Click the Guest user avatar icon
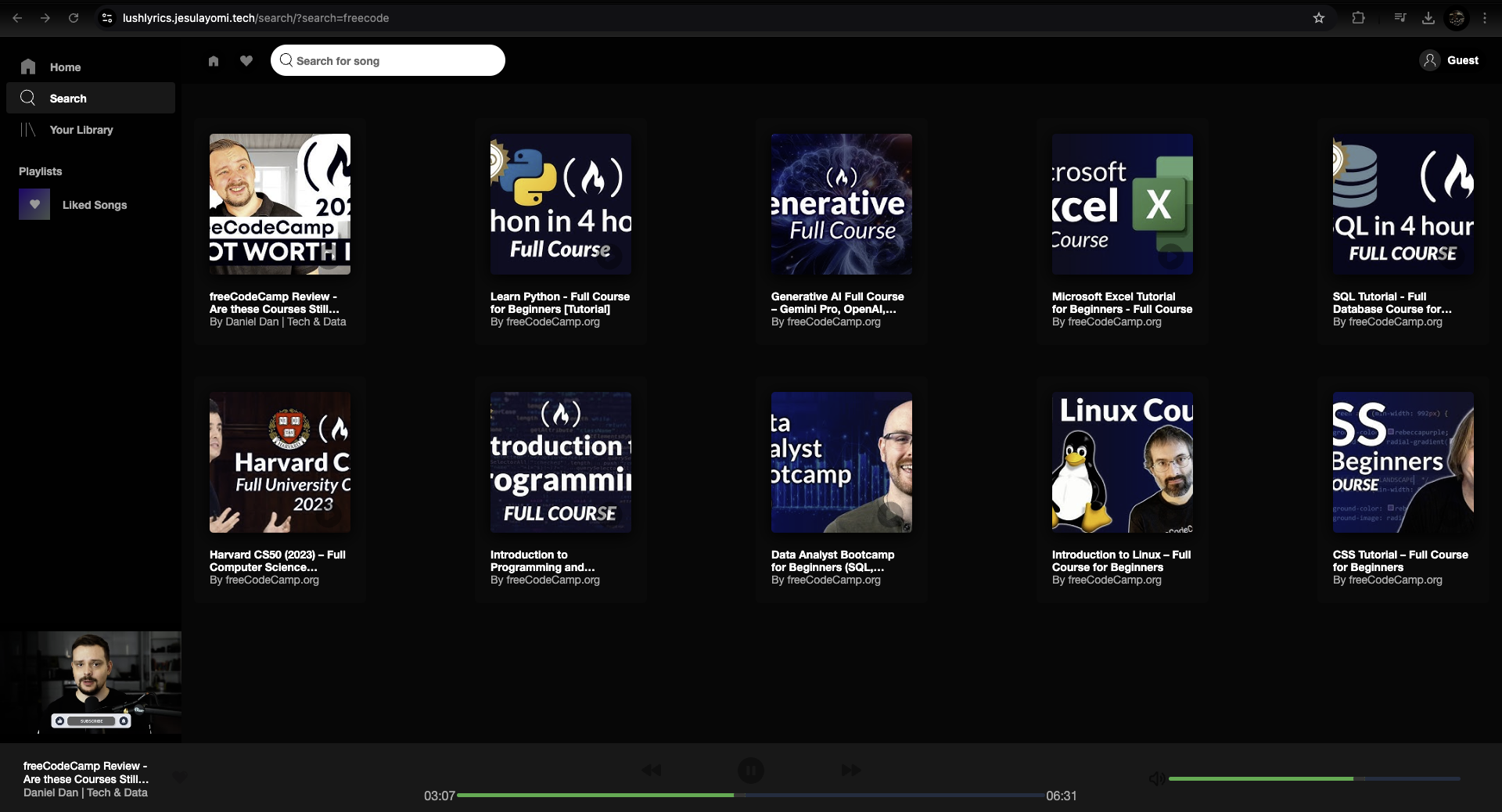Screen dimensions: 1502x812 coord(1430,60)
